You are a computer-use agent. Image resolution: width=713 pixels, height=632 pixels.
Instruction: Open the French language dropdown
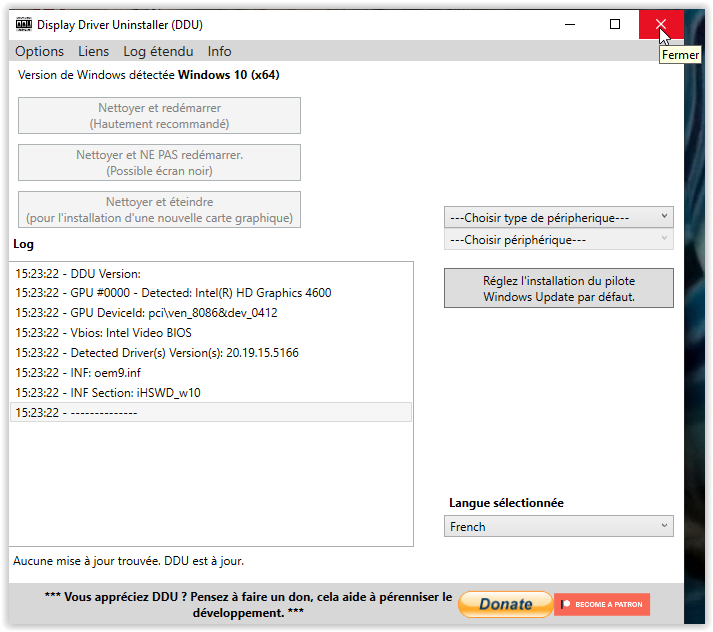[x=558, y=527]
